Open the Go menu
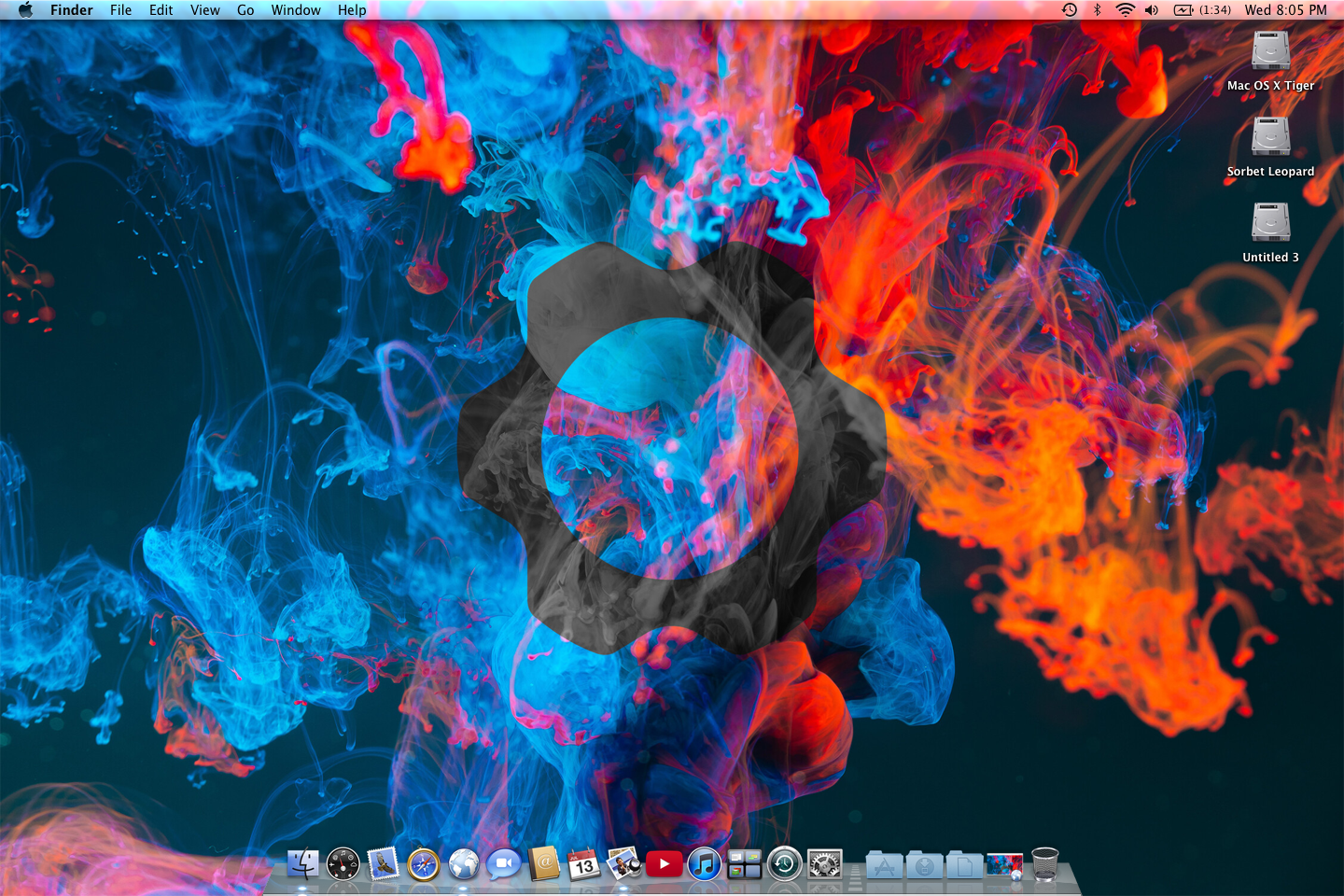This screenshot has width=1344, height=896. (x=245, y=10)
